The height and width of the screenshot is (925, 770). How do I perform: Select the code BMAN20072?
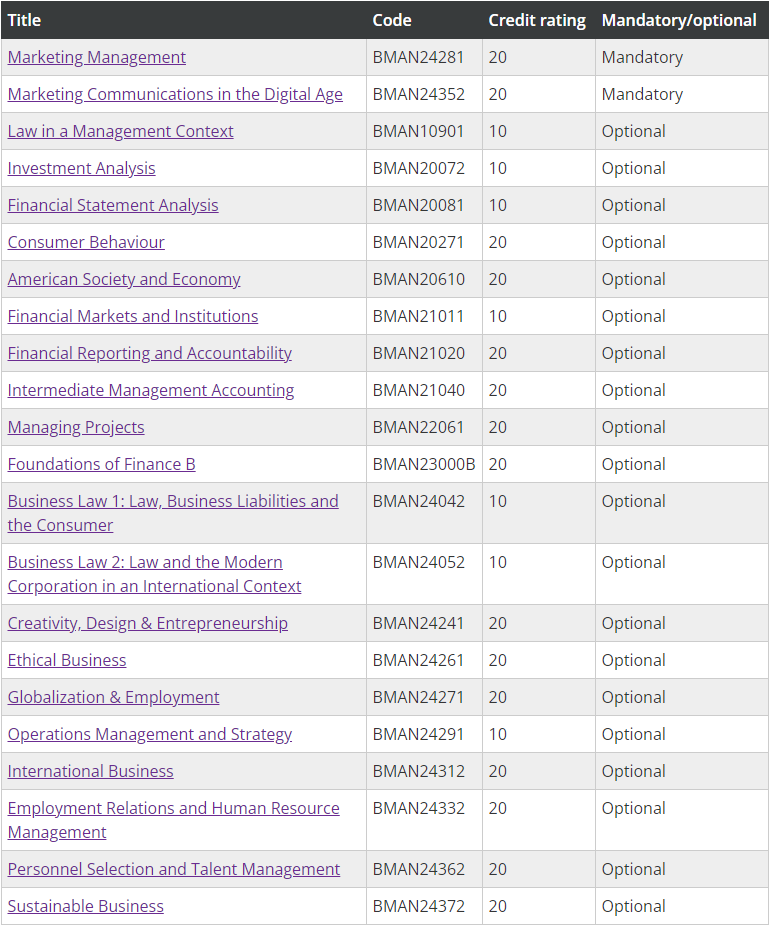[418, 169]
